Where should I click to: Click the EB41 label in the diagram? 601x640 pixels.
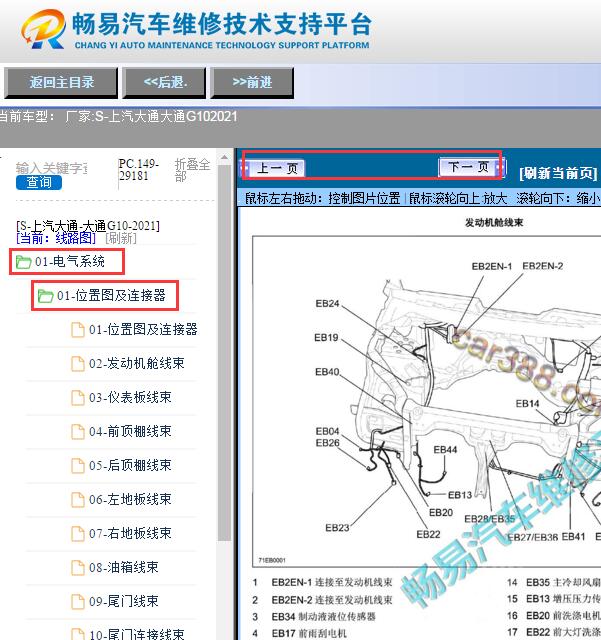click(574, 537)
